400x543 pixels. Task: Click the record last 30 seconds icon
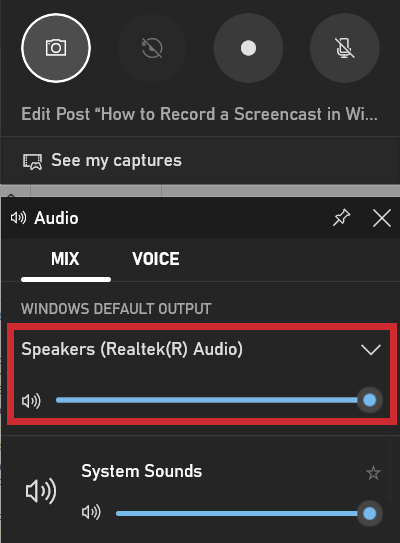pos(152,48)
